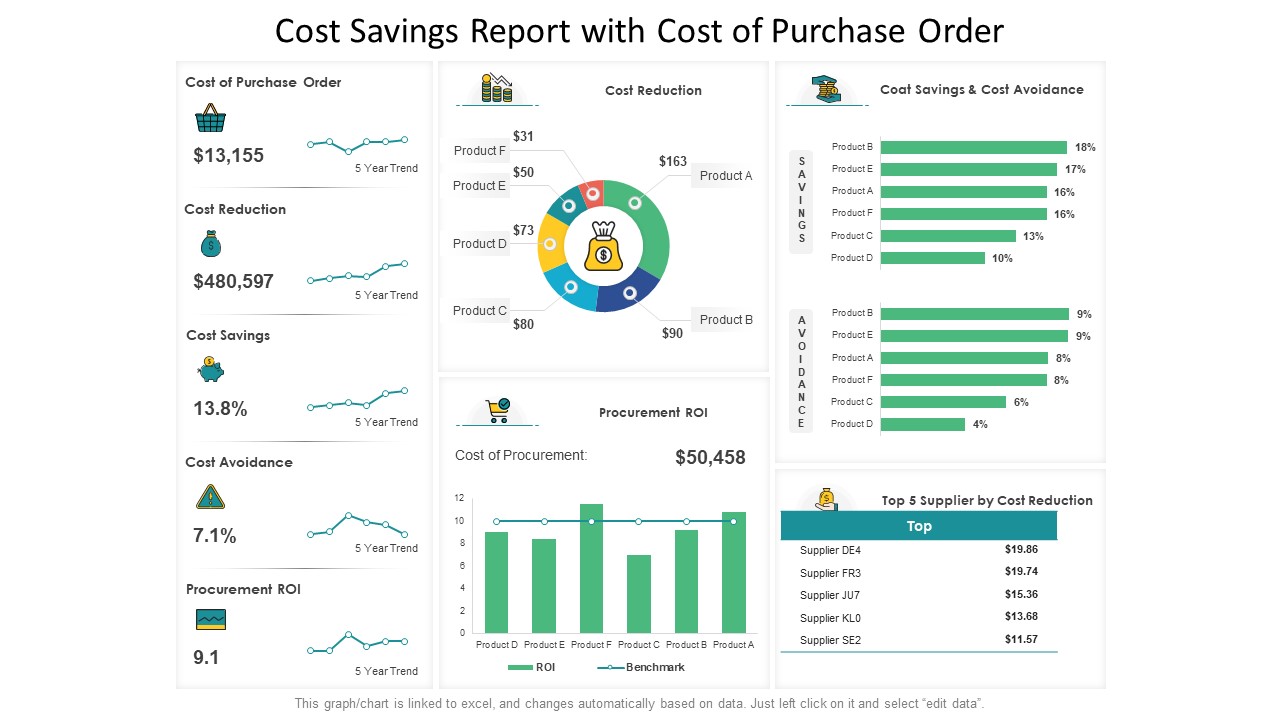Click the Product D label on donut chart
Viewport: 1280px width, 720px height.
[480, 244]
